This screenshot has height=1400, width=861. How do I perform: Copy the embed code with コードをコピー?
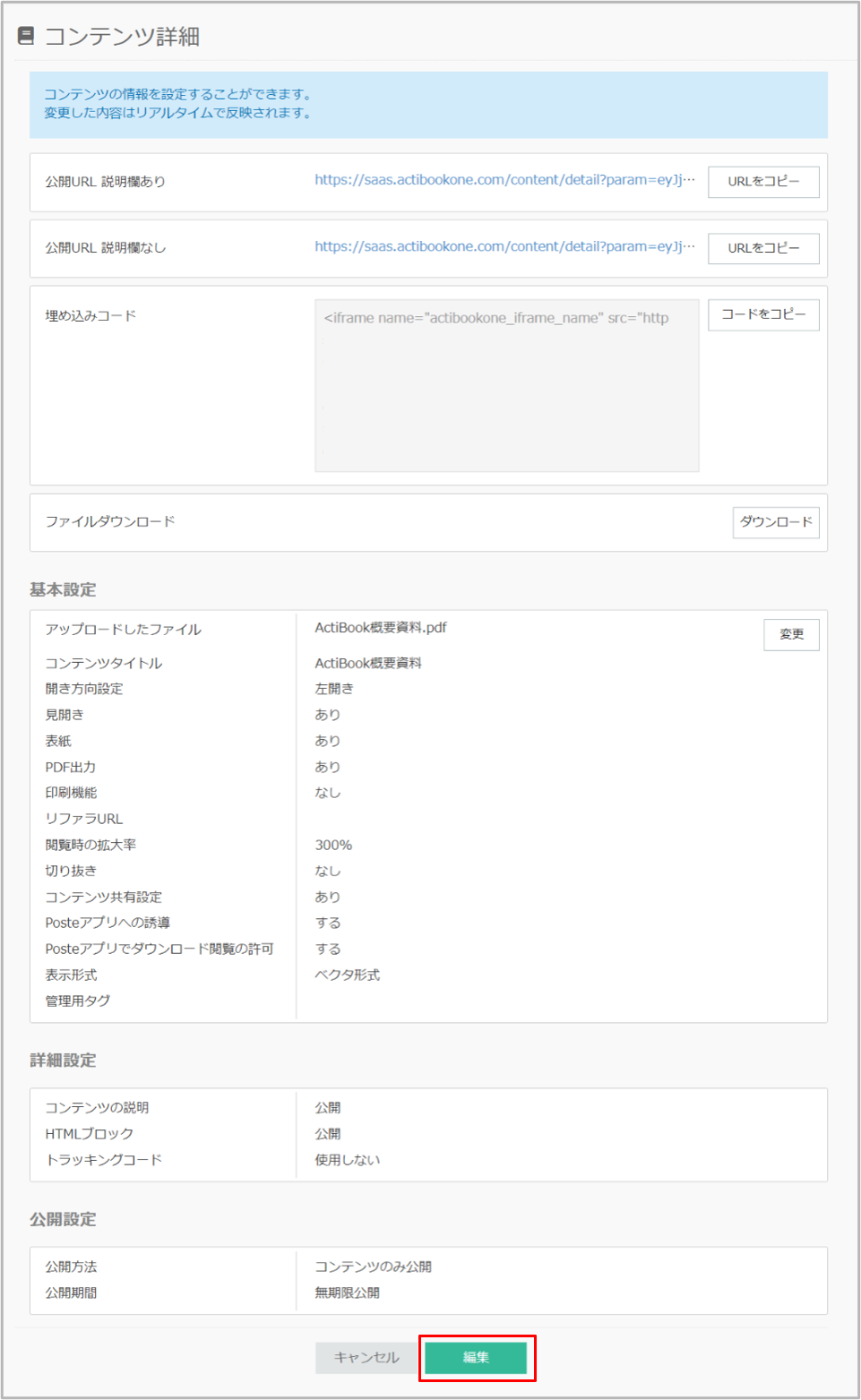click(762, 314)
